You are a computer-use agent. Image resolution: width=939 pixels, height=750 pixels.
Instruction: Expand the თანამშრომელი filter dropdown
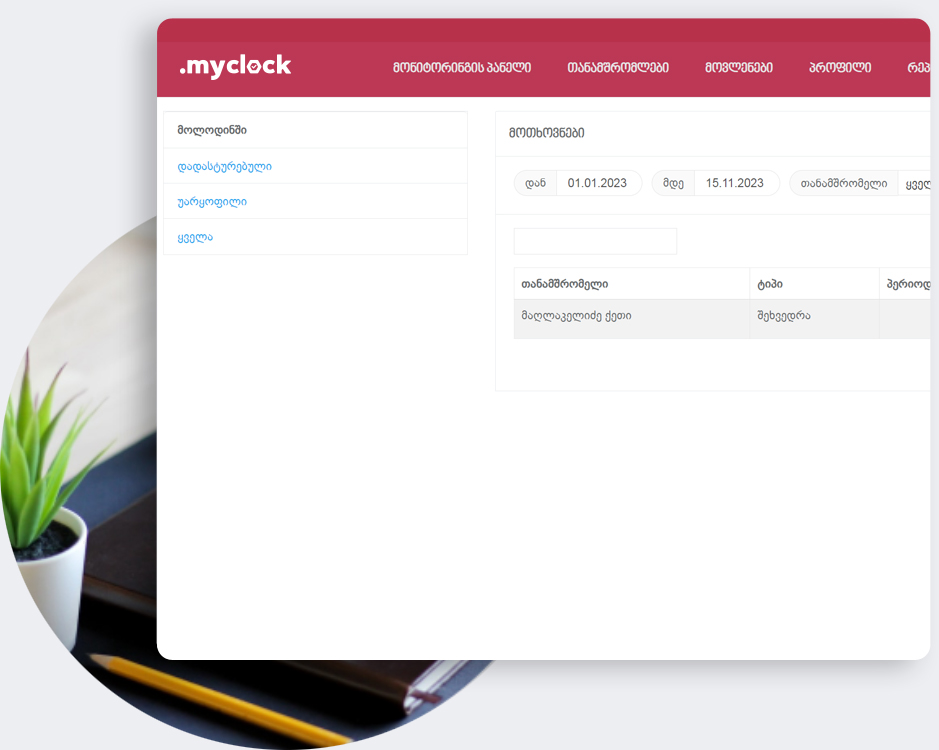pyautogui.click(x=915, y=183)
